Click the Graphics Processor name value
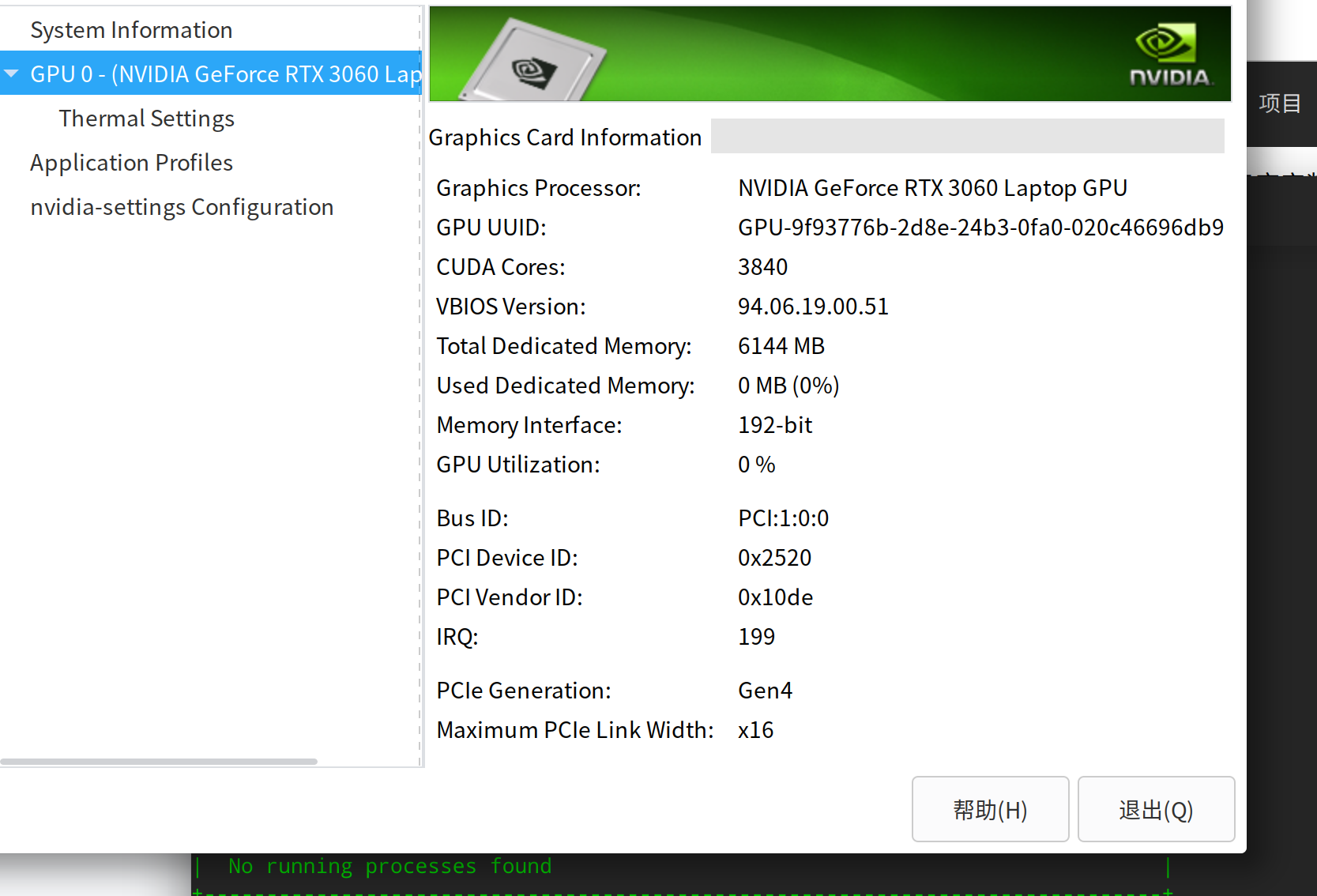Screen dimensions: 1317x896 [x=932, y=188]
